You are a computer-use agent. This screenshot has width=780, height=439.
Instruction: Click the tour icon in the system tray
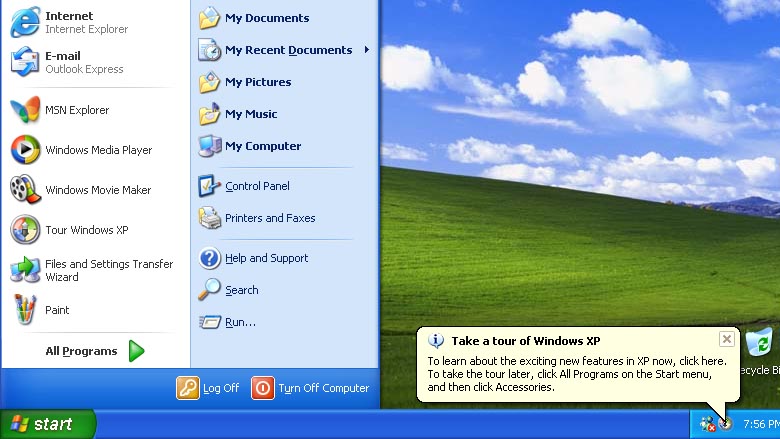pos(727,424)
